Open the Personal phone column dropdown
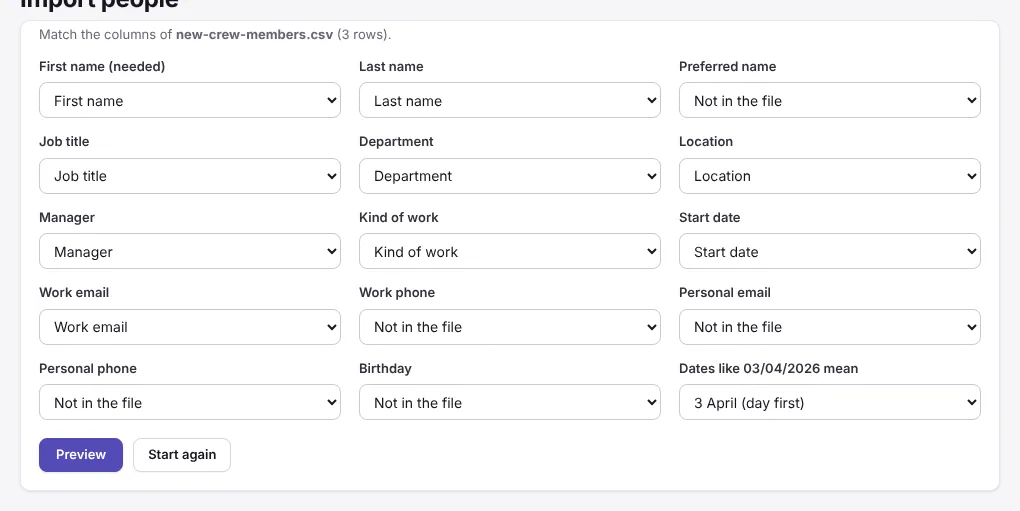The height and width of the screenshot is (511, 1020). point(190,402)
